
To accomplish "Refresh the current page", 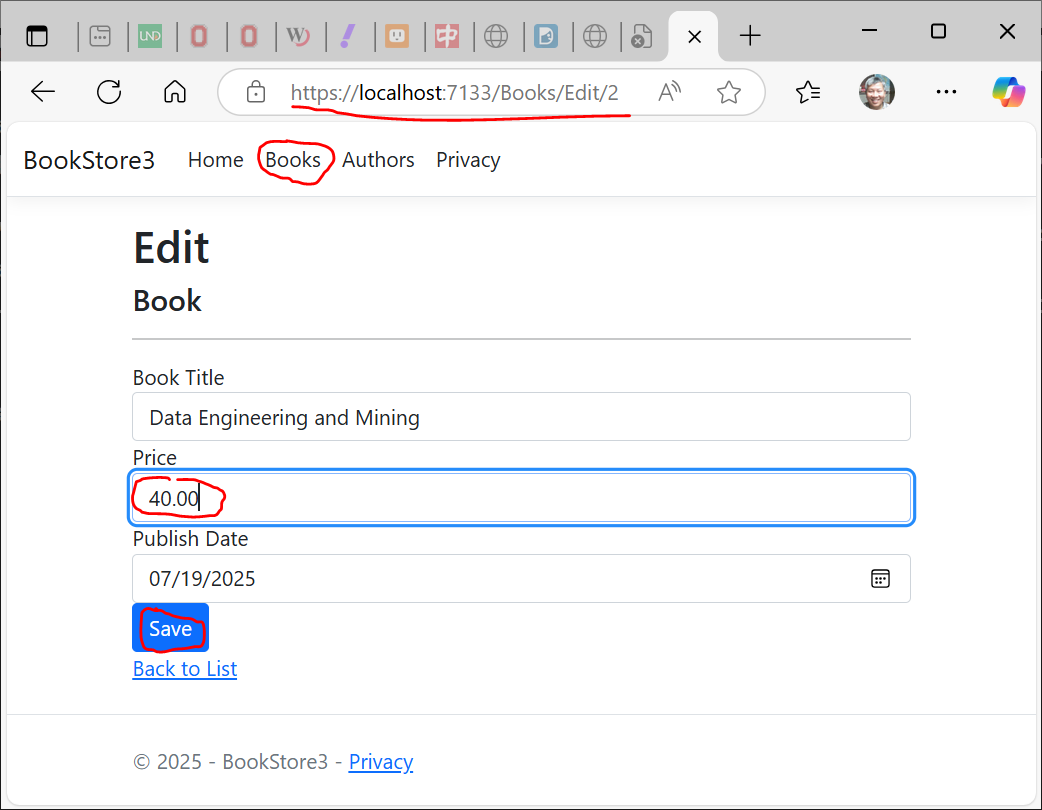I will [x=109, y=92].
